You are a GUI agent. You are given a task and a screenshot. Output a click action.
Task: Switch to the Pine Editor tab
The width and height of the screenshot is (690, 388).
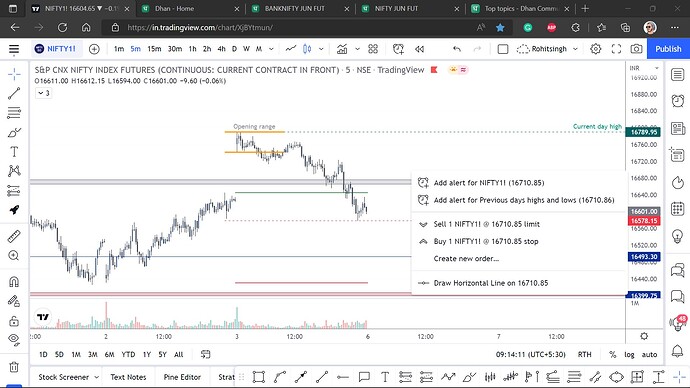click(182, 377)
